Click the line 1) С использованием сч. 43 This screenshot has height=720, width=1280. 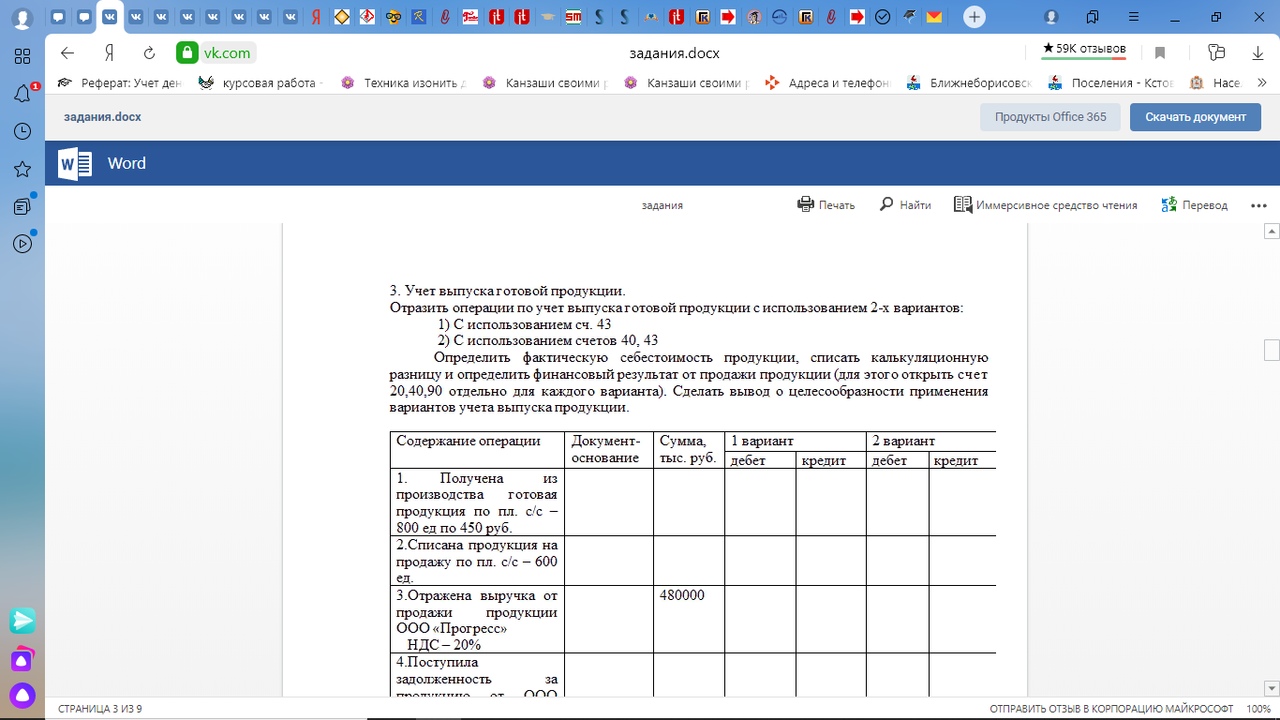524,324
